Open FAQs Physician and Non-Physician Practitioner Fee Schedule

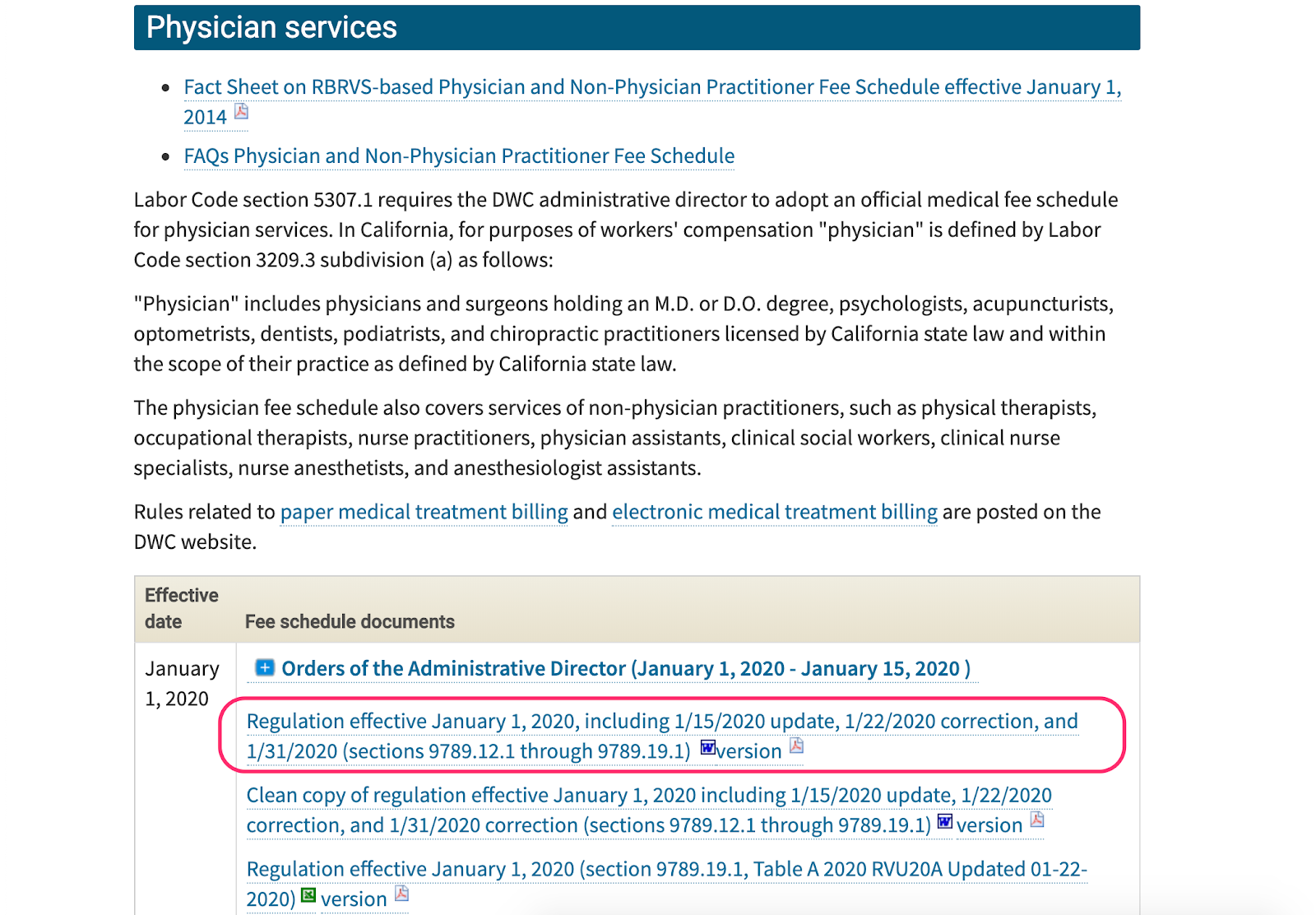pyautogui.click(x=459, y=156)
